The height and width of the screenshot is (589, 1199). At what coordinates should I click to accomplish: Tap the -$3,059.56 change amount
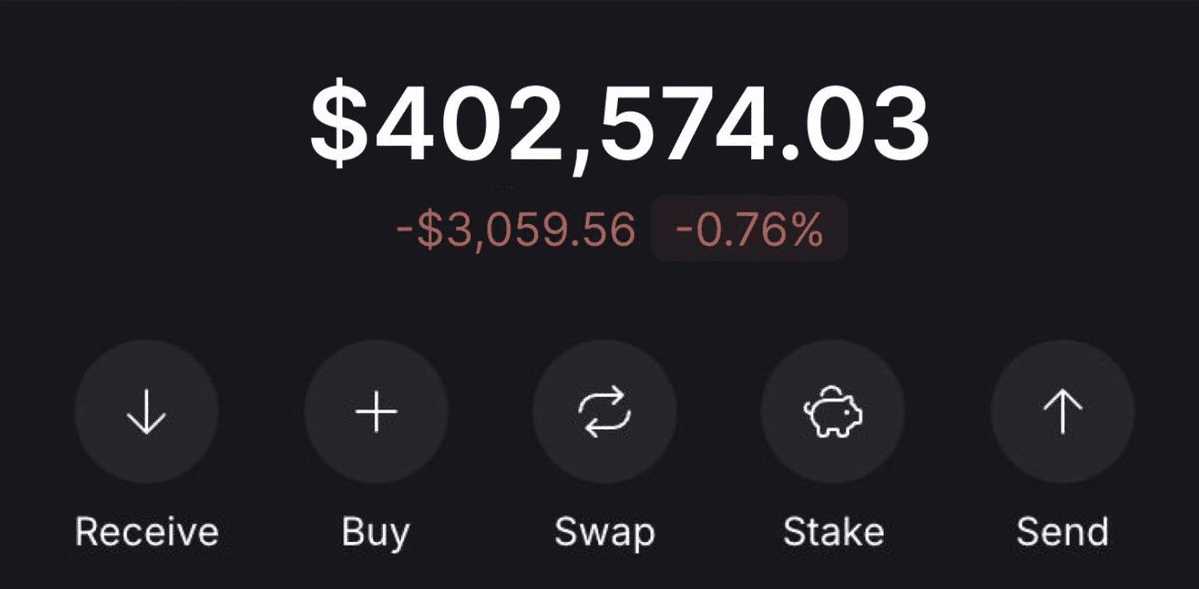(x=516, y=231)
